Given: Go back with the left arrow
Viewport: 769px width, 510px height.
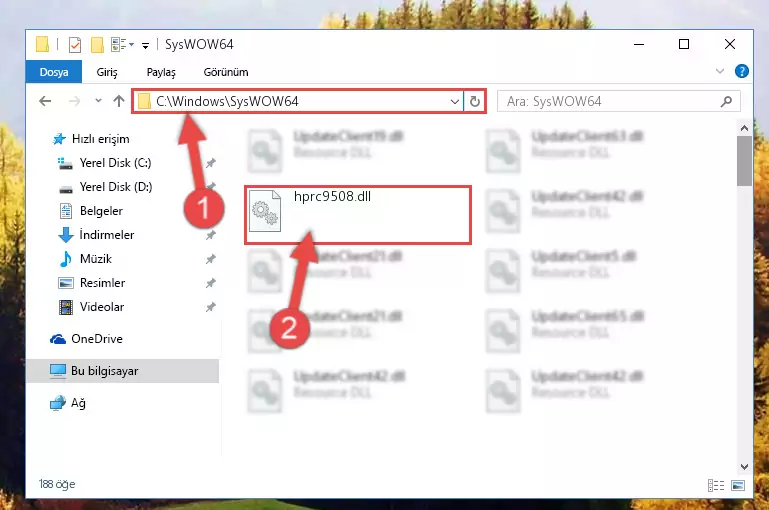Looking at the screenshot, I should coord(45,101).
